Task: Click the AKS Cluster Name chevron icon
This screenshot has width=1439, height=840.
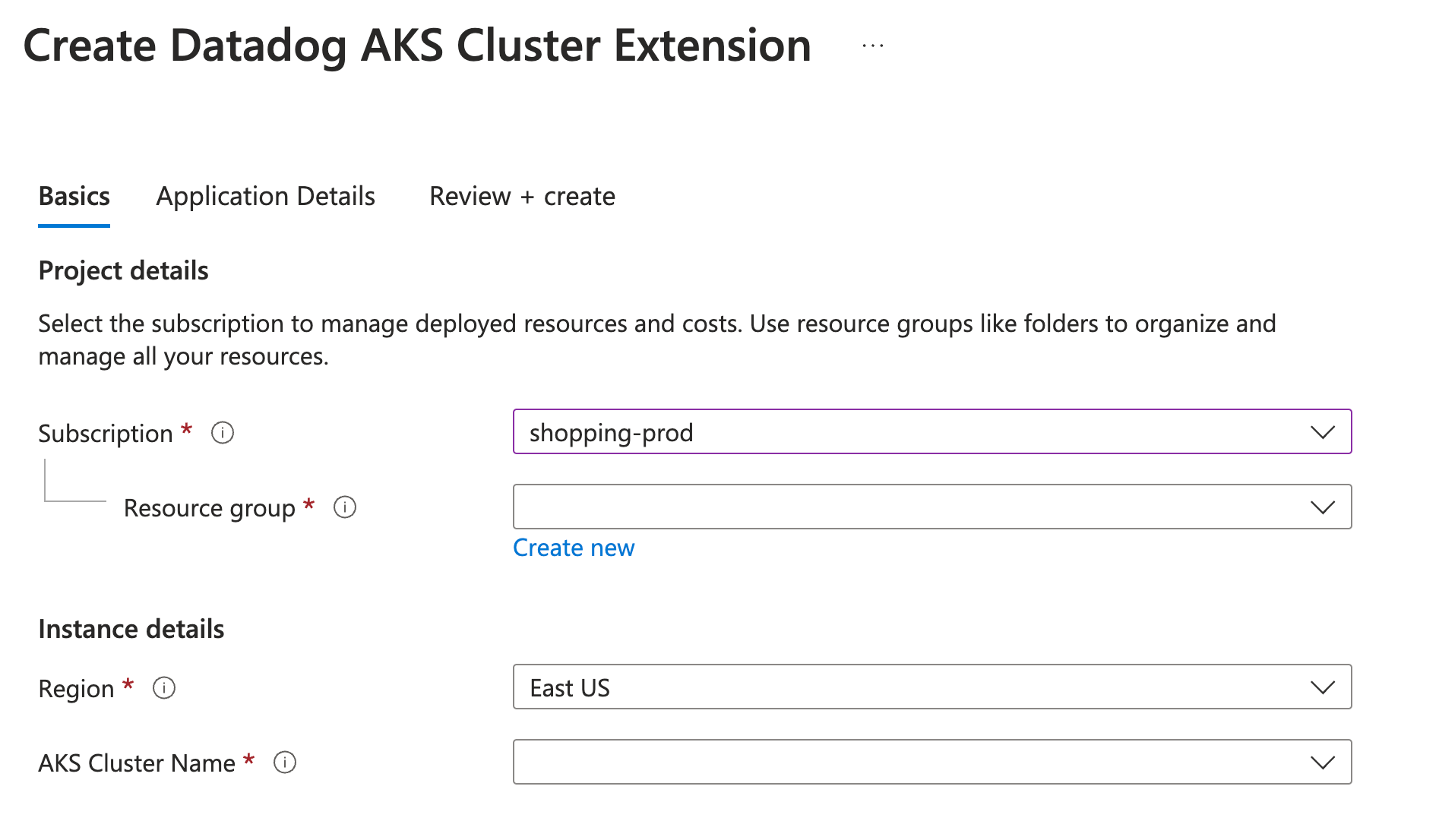Action: click(x=1323, y=762)
